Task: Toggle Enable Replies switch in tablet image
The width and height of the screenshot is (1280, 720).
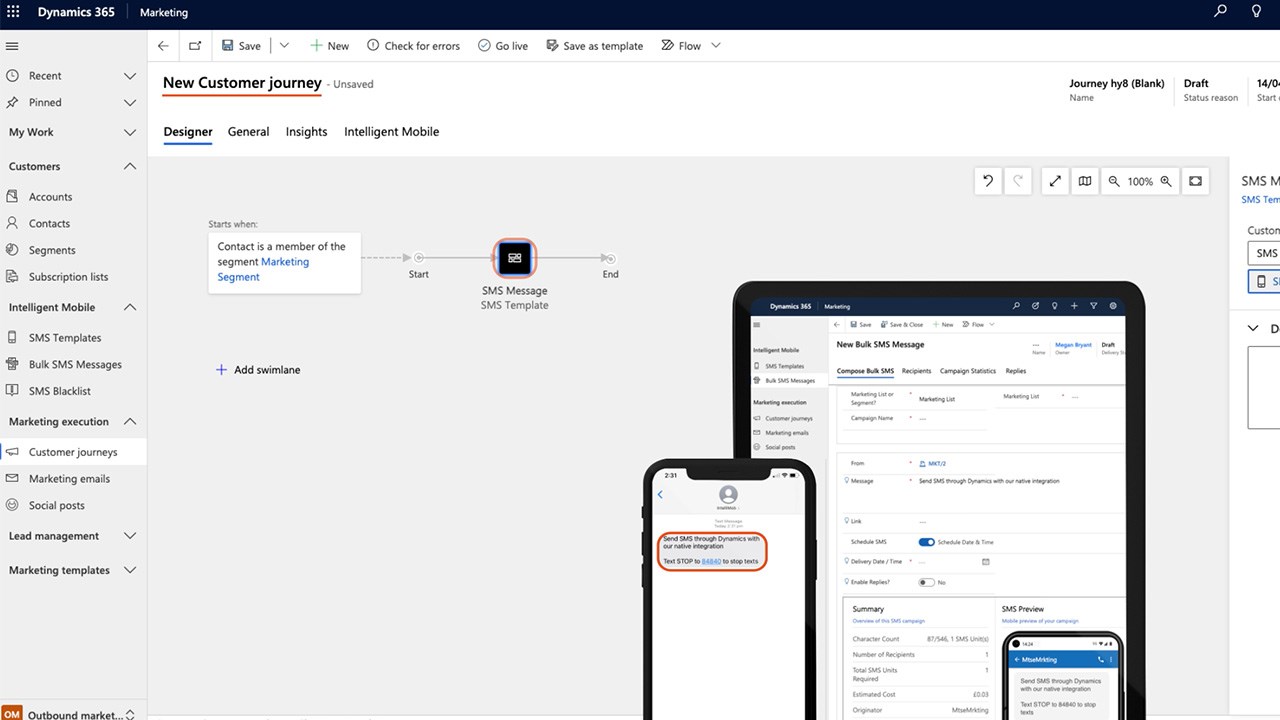Action: 926,582
